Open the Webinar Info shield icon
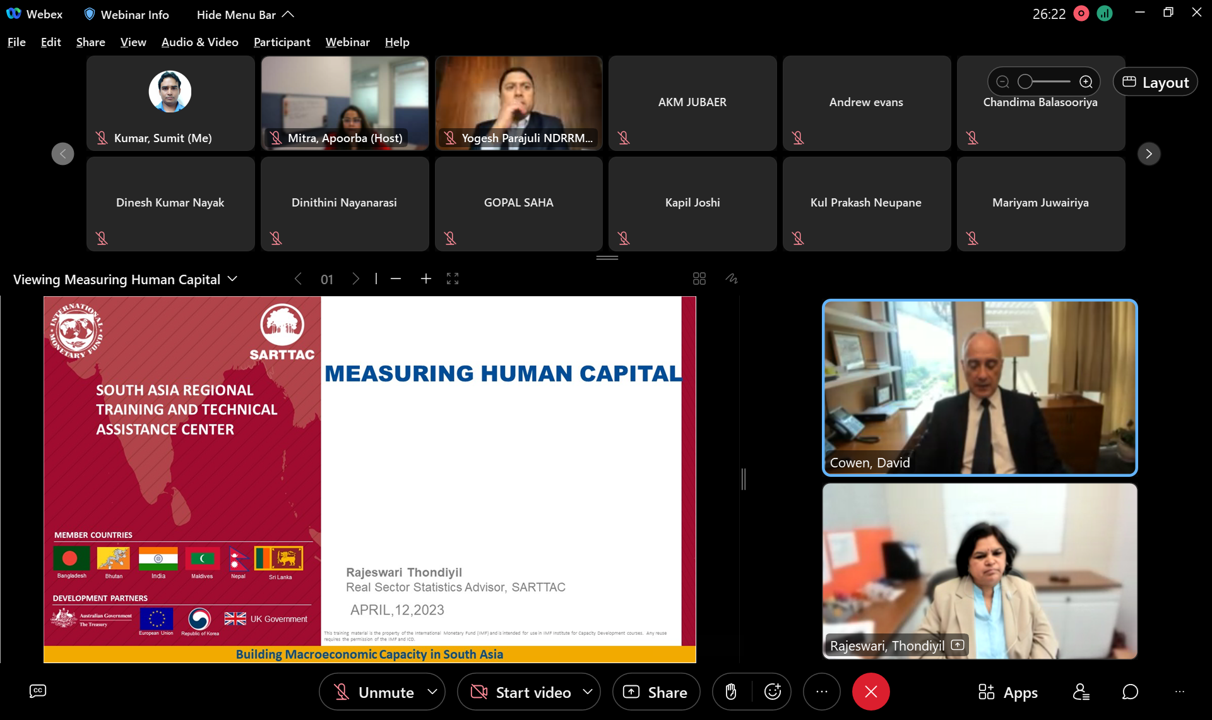 coord(89,14)
